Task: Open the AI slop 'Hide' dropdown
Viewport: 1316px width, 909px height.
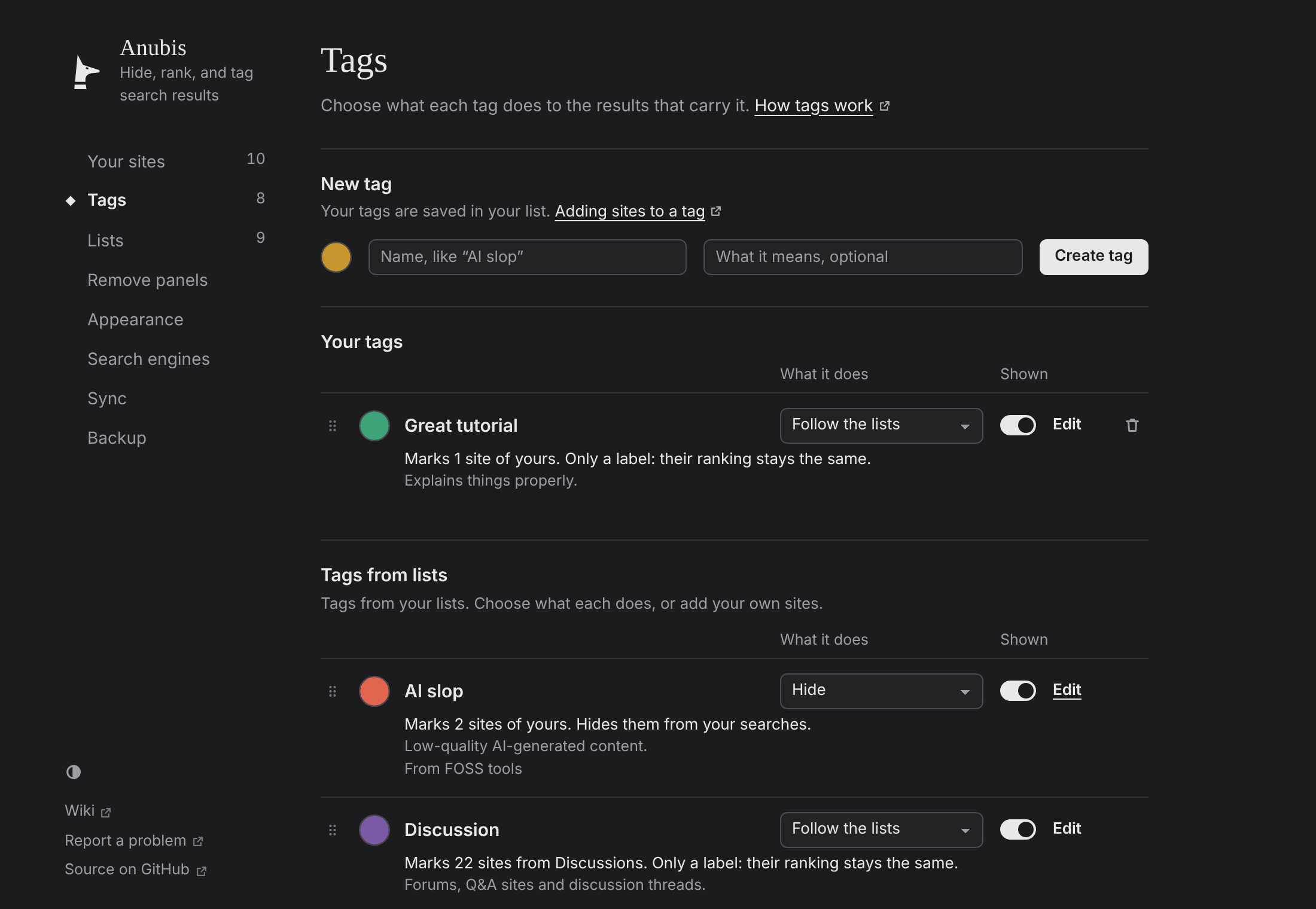Action: [881, 691]
